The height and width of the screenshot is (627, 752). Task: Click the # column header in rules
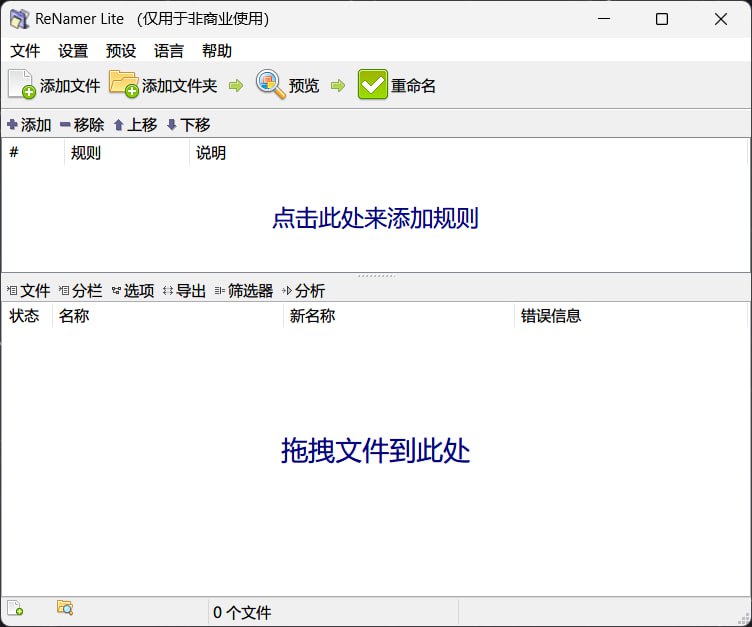(33, 153)
